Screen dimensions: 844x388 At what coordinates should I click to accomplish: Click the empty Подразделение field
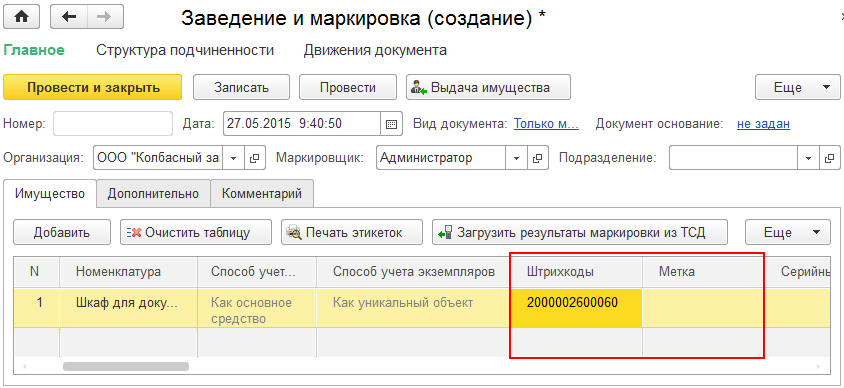click(x=733, y=158)
